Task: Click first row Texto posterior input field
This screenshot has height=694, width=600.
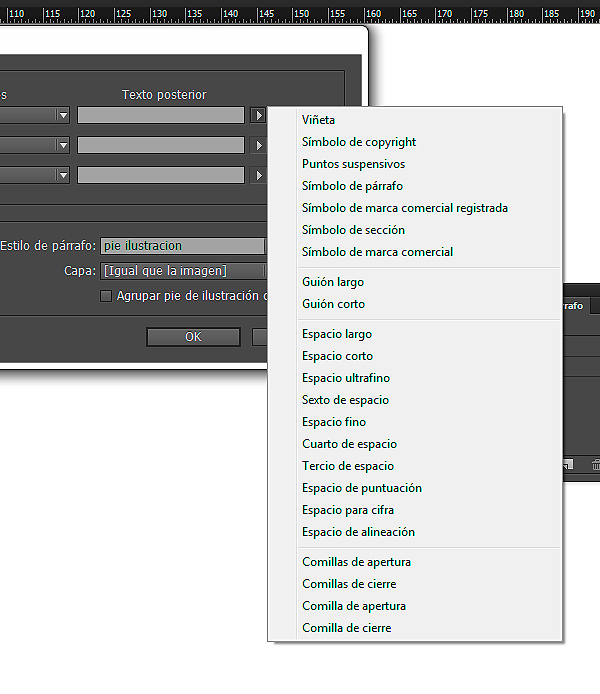Action: click(x=161, y=115)
